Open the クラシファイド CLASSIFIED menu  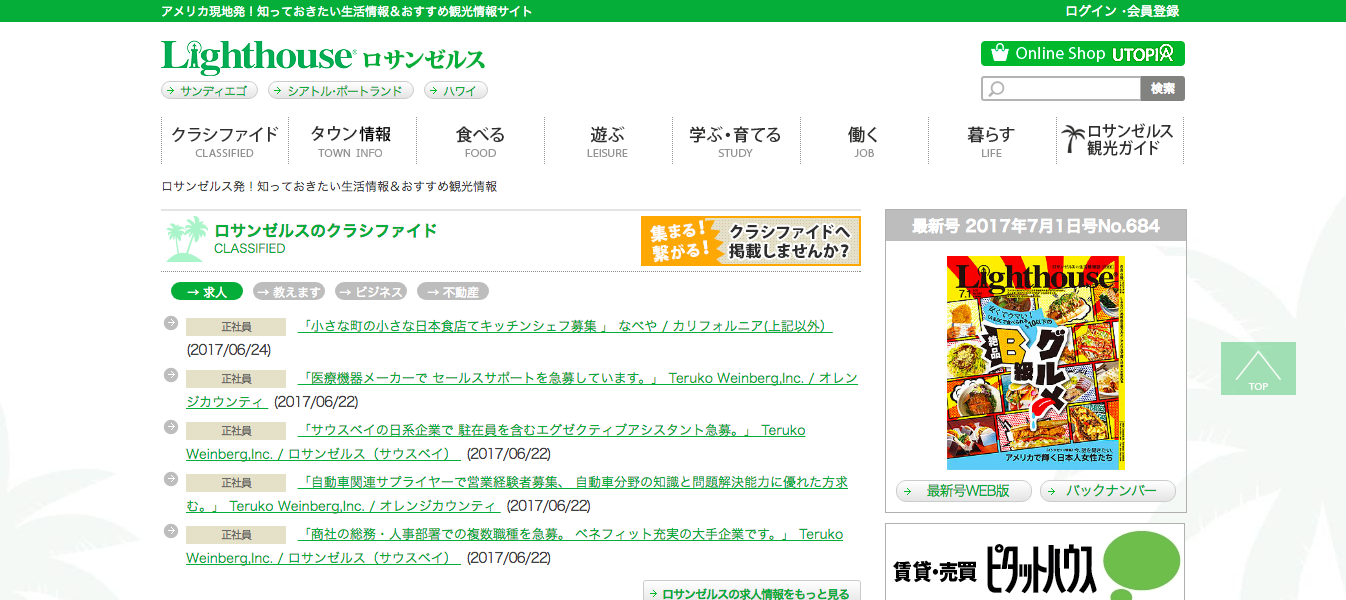pos(224,141)
